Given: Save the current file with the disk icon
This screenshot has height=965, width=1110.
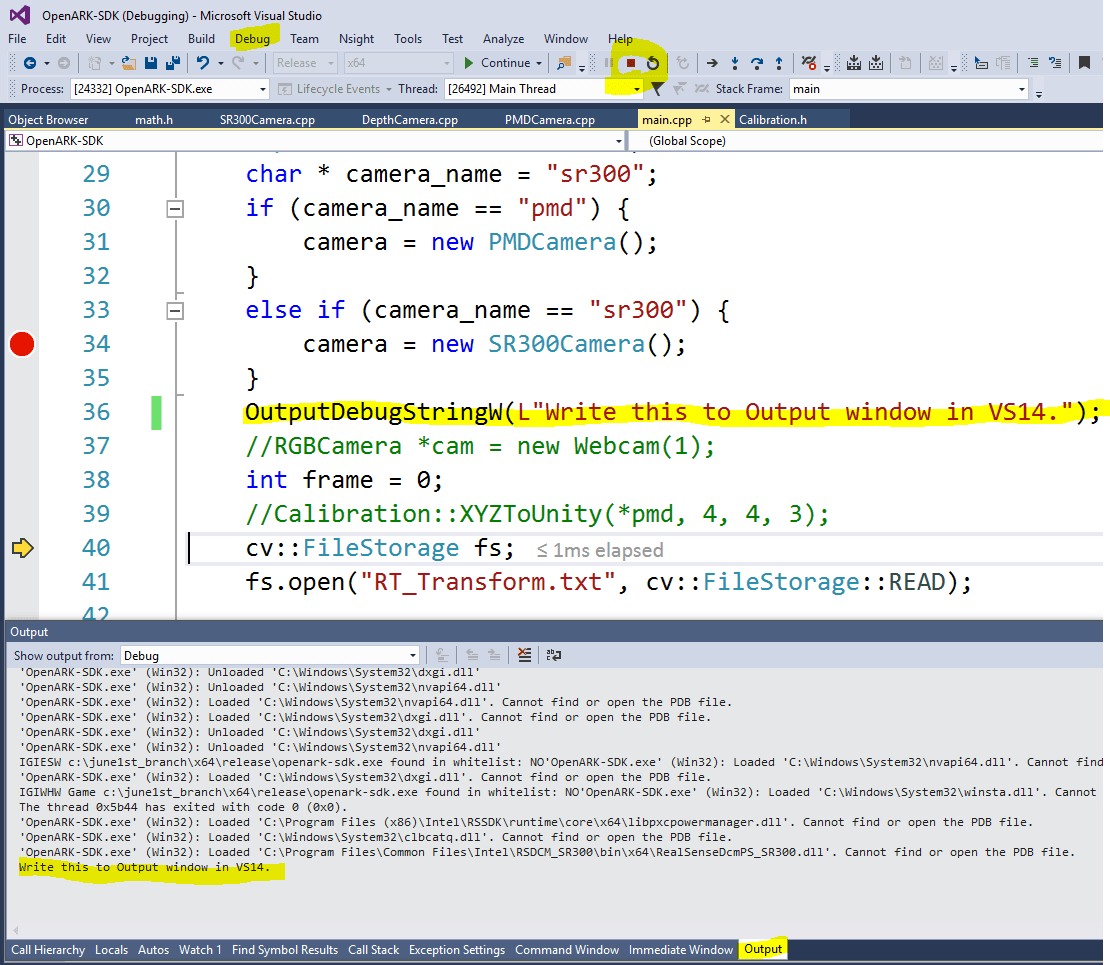Looking at the screenshot, I should [x=151, y=63].
